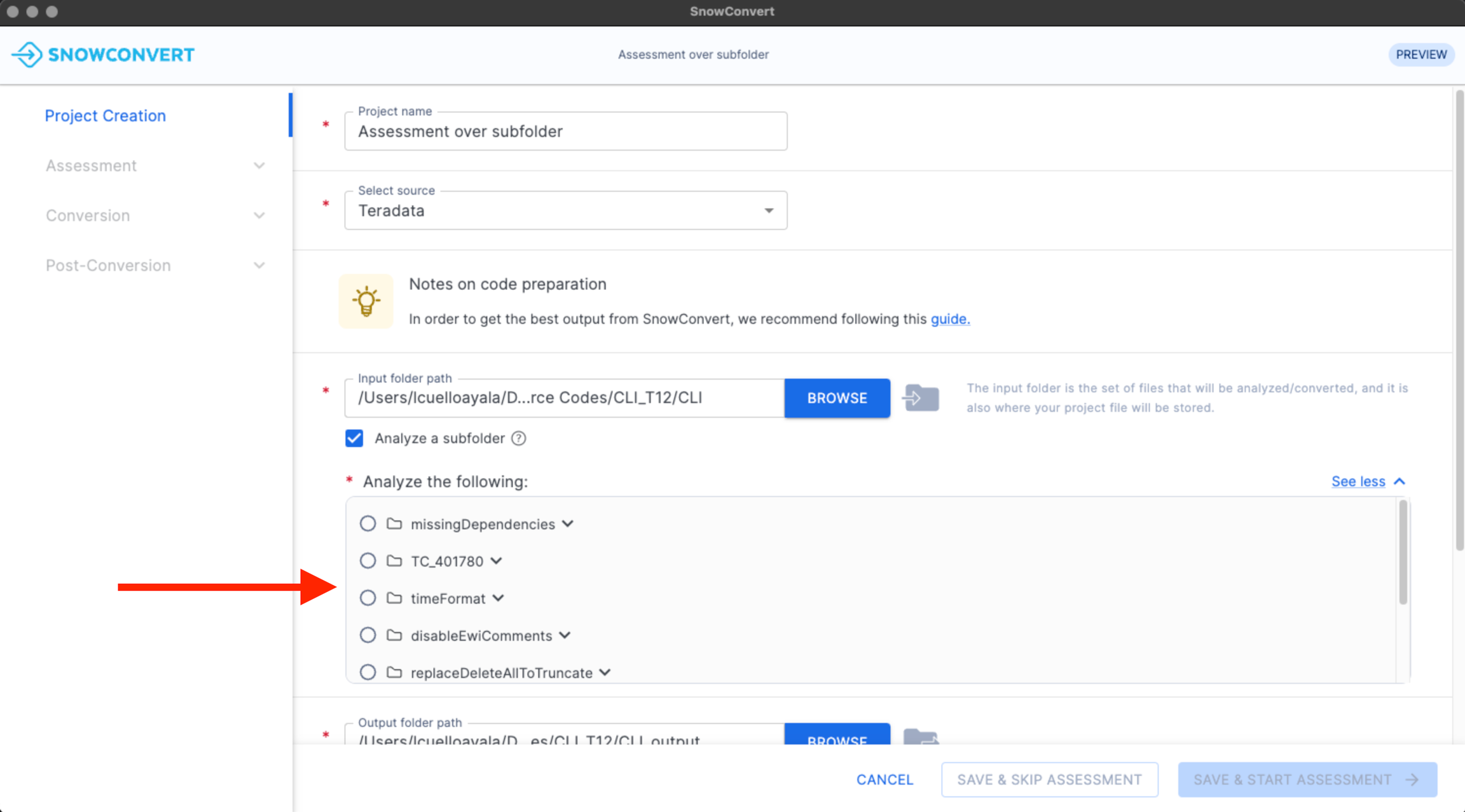Screen dimensions: 1465x812
Task: Uncheck the Analyze a subfolder checkbox
Action: click(354, 438)
